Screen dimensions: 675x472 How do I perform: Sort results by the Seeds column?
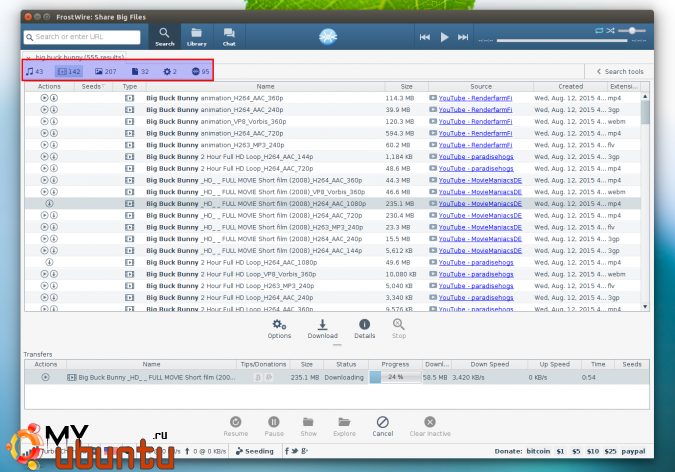tap(93, 87)
